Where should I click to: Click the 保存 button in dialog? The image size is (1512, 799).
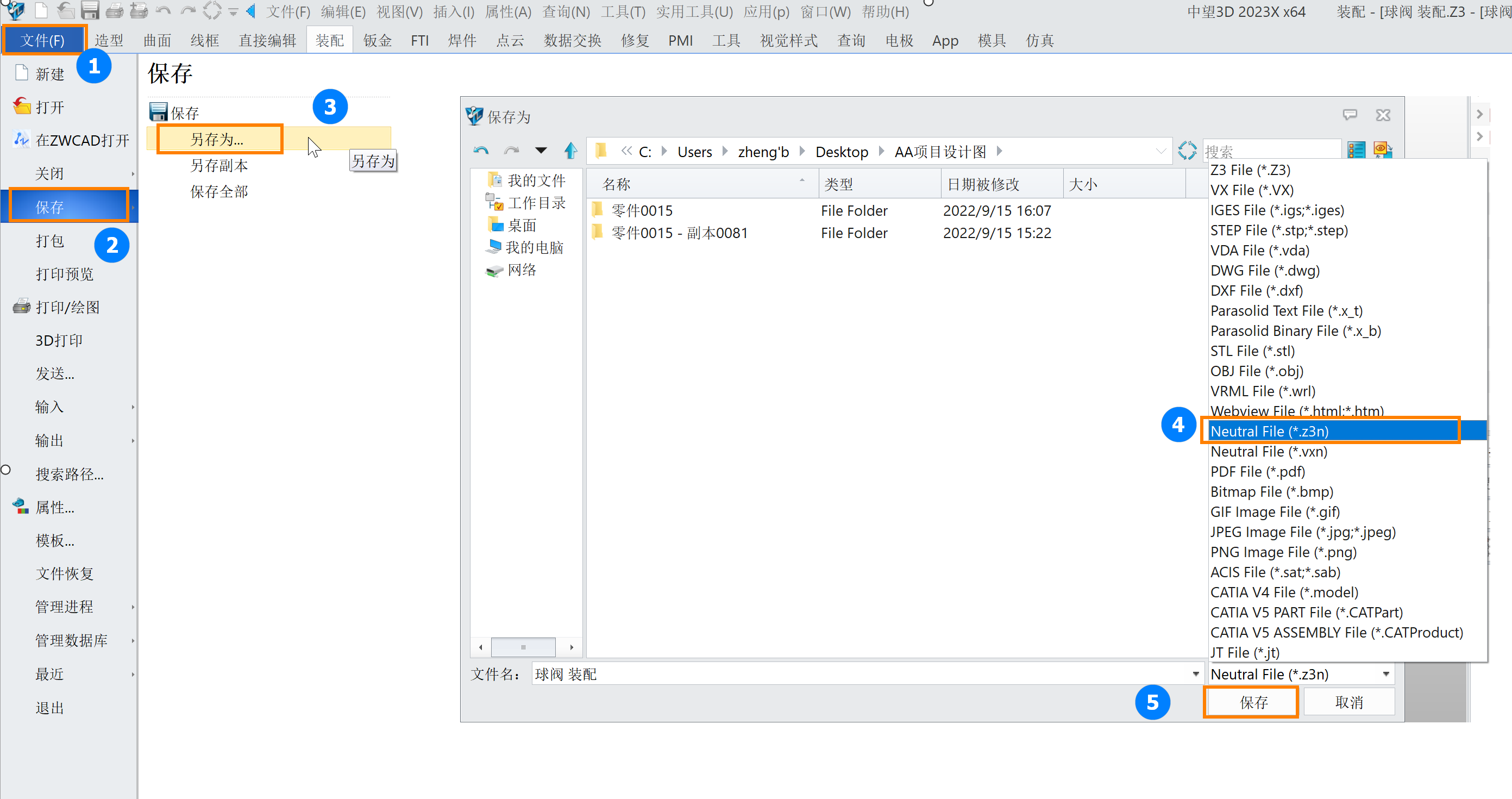[1252, 702]
